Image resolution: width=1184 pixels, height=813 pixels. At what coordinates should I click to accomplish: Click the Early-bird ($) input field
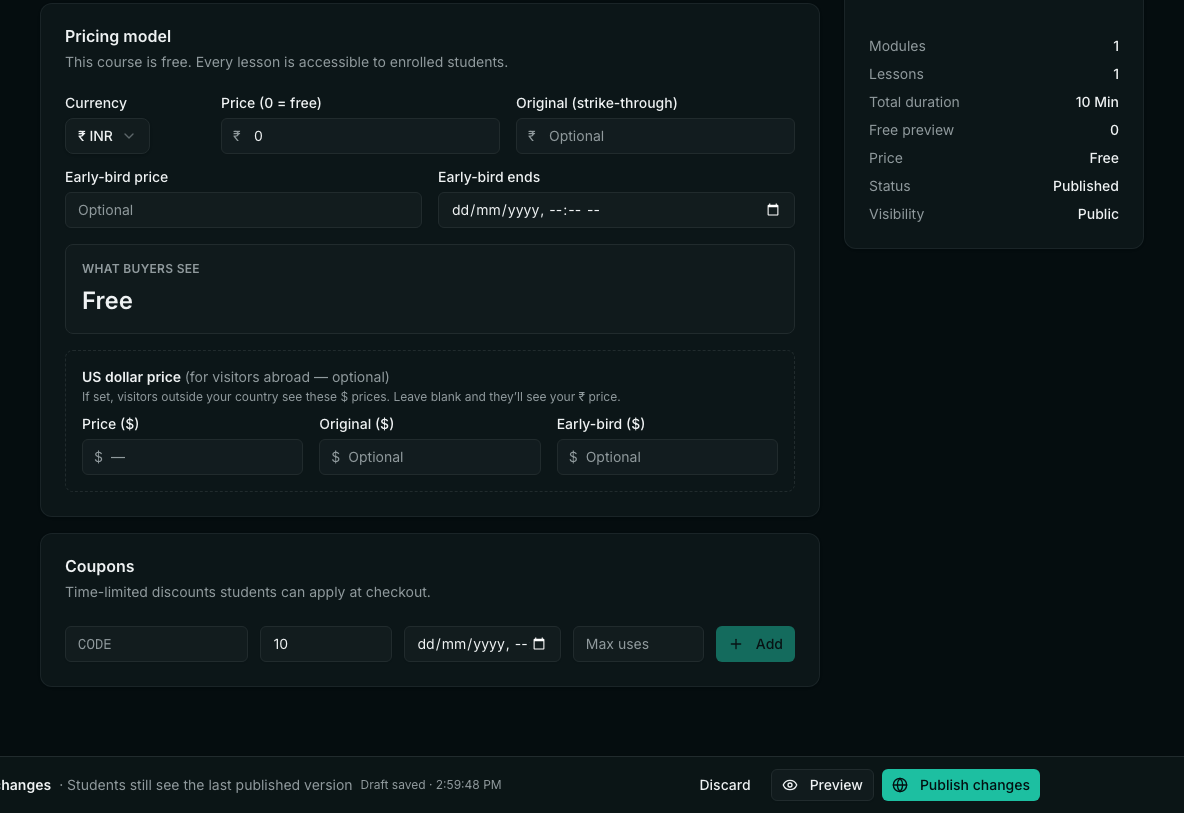(668, 457)
